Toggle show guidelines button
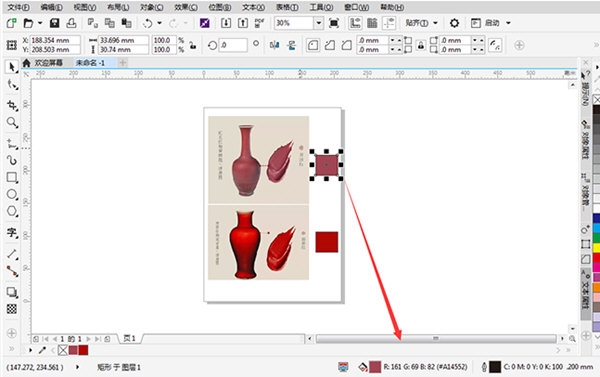This screenshot has width=600, height=377. pos(389,23)
